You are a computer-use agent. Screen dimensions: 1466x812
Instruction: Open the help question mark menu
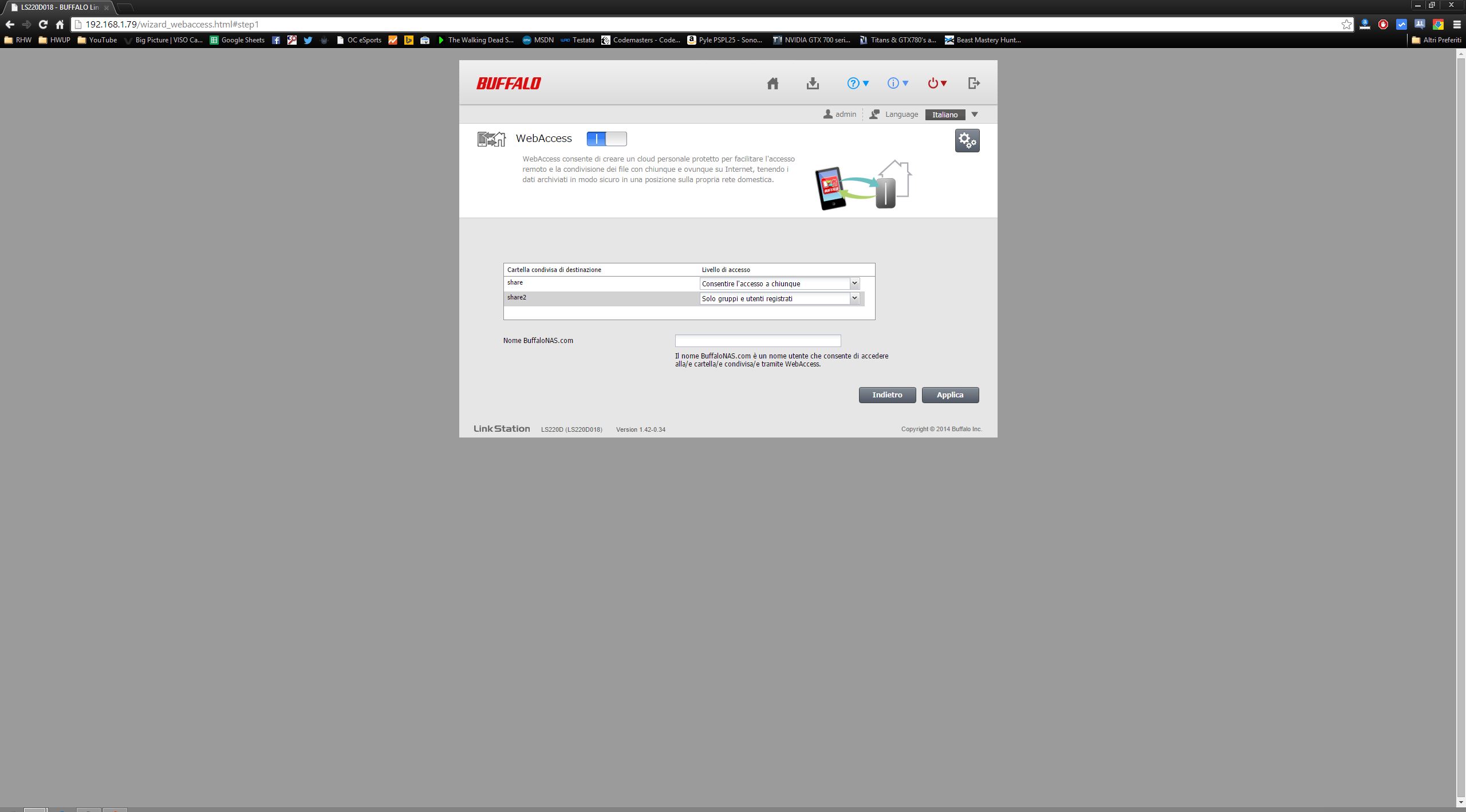(x=857, y=84)
